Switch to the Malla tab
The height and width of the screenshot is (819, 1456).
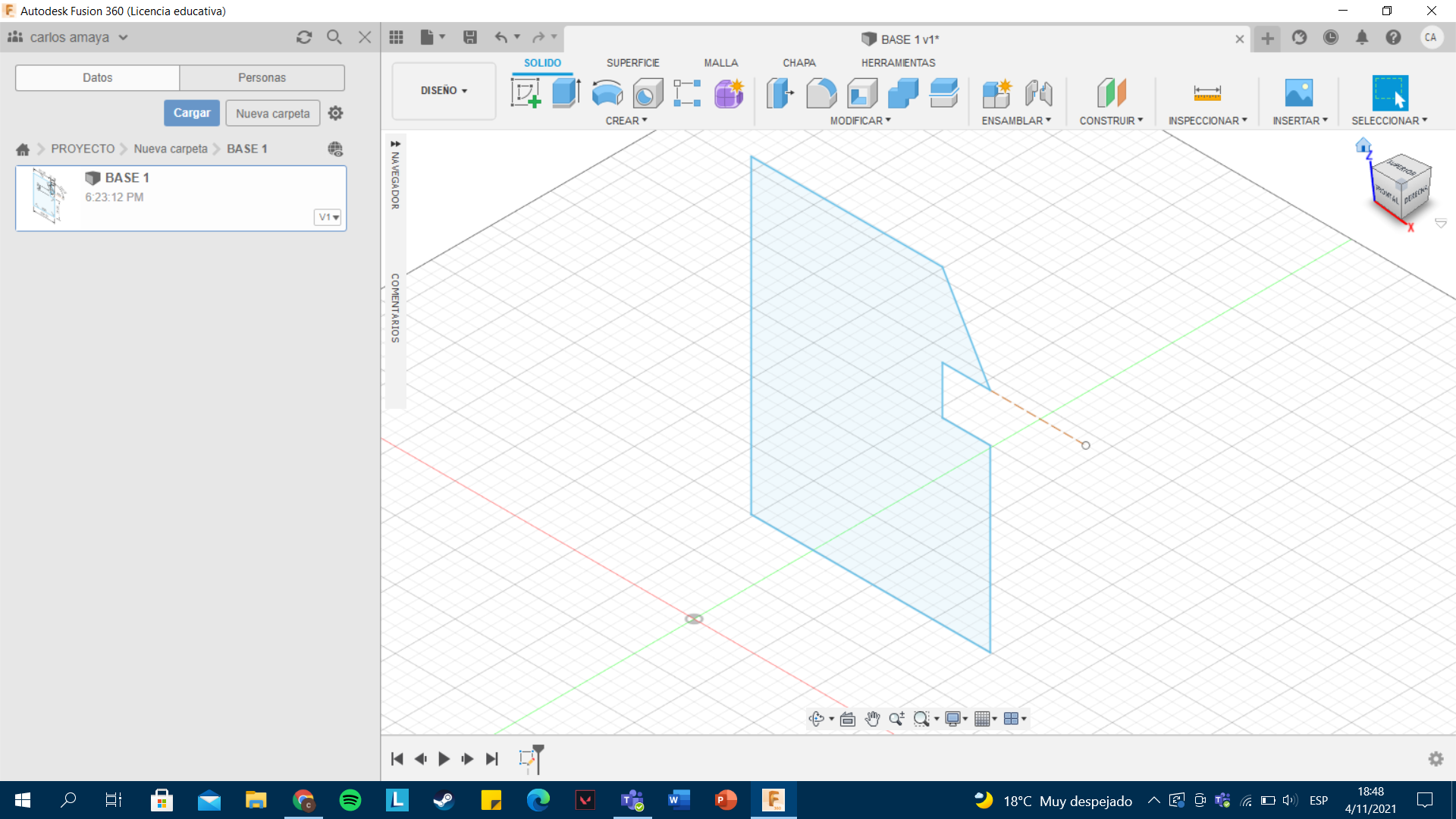[x=720, y=63]
